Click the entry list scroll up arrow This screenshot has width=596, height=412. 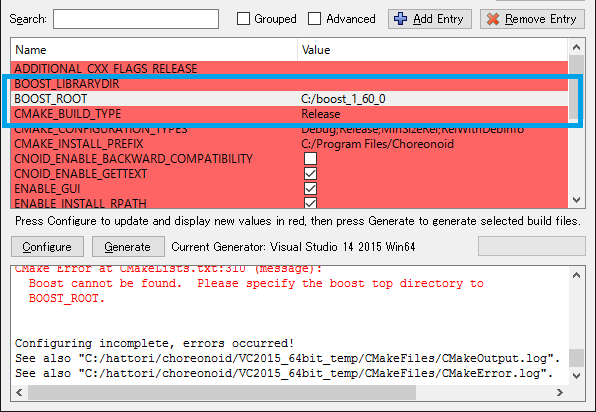[576, 47]
